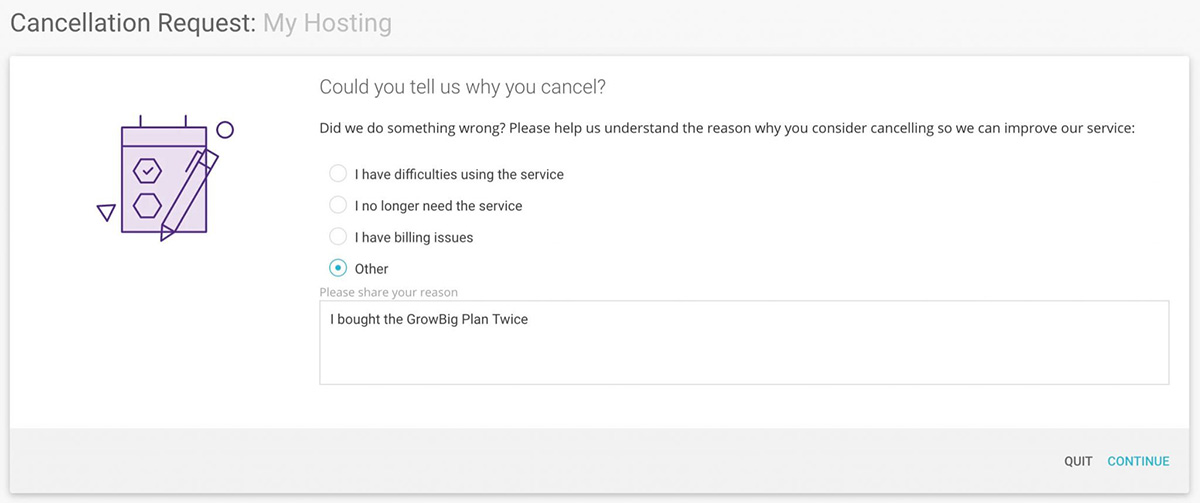Select the "Other" radio button
This screenshot has width=1200, height=503.
point(338,268)
